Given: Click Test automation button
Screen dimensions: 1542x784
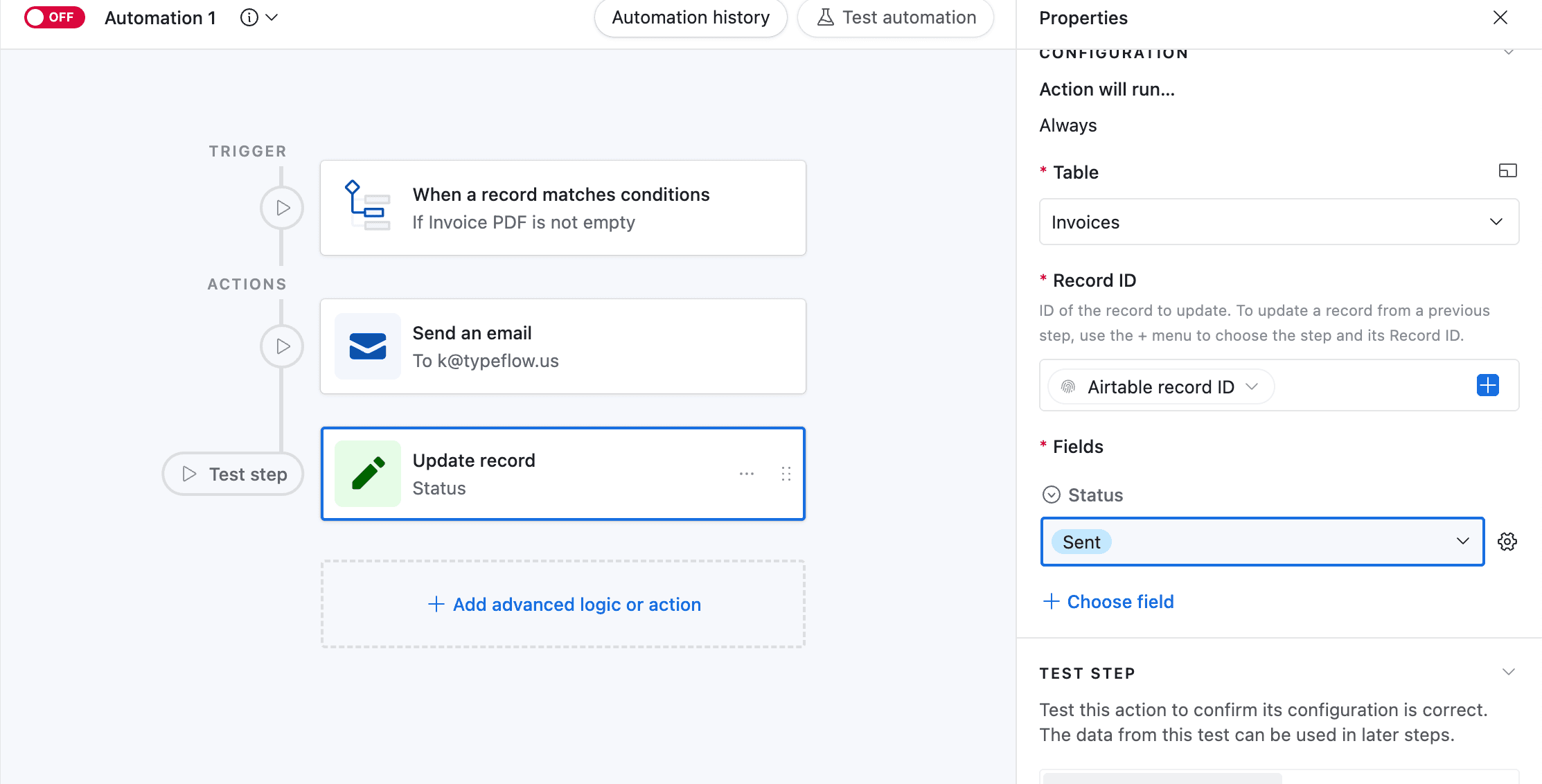Looking at the screenshot, I should pyautogui.click(x=896, y=17).
